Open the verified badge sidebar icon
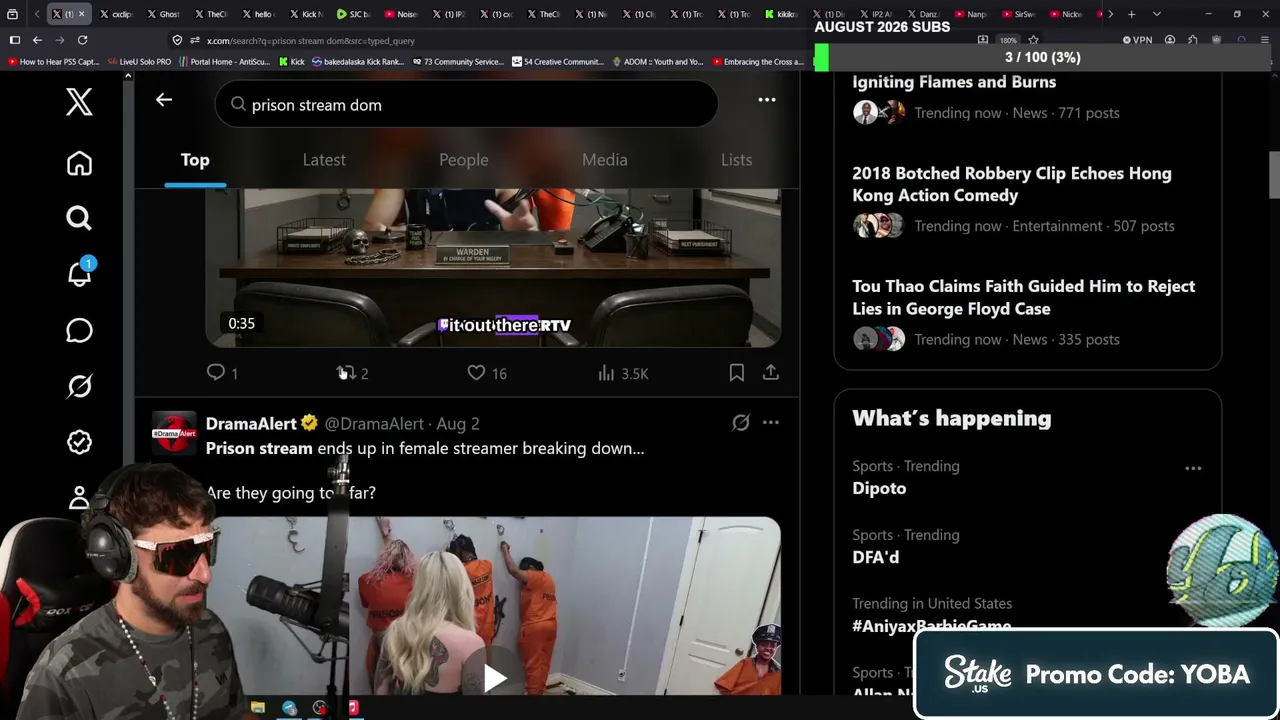The image size is (1280, 720). (x=79, y=442)
